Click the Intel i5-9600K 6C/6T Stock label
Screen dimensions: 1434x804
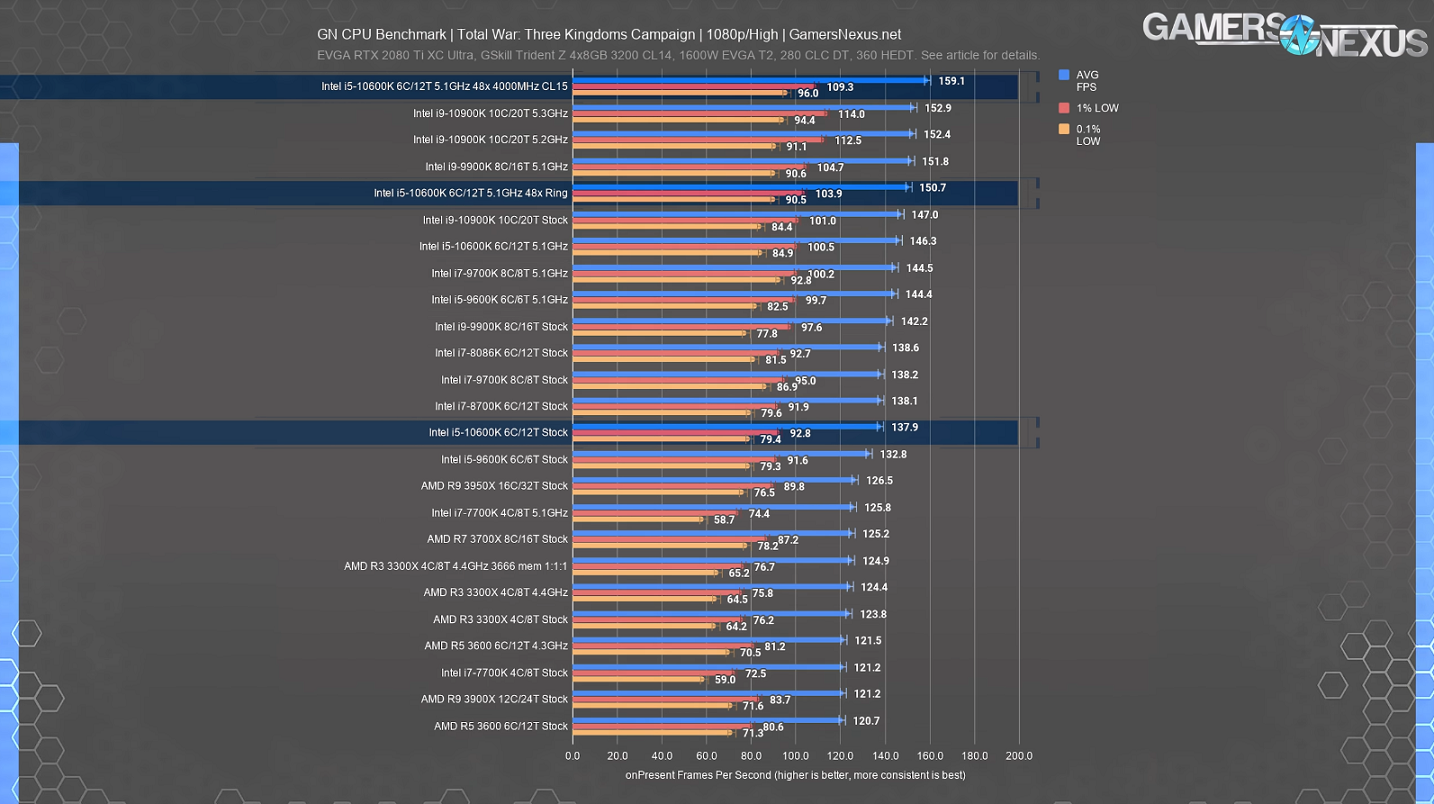pyautogui.click(x=504, y=460)
